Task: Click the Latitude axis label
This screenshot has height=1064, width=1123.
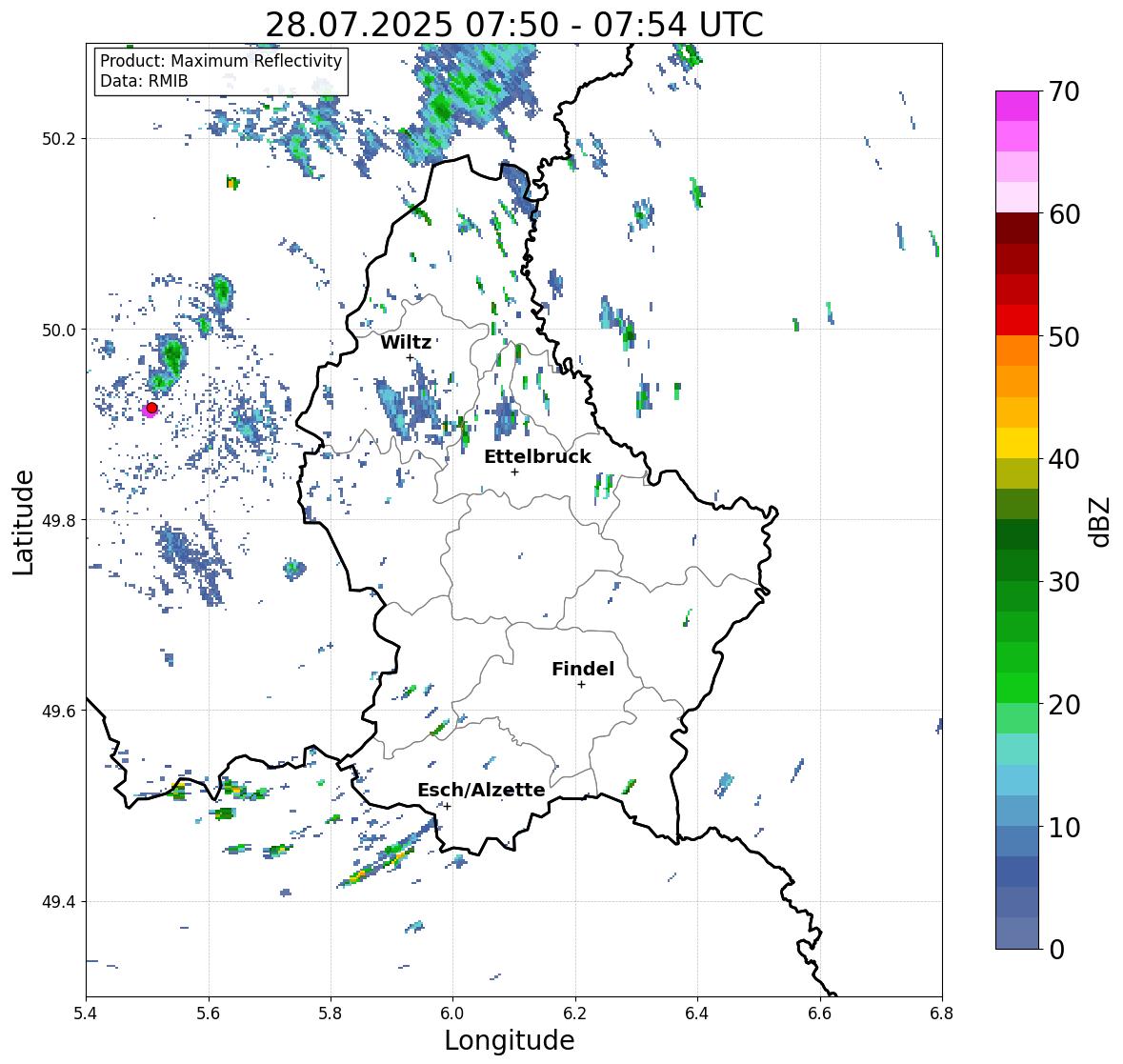Action: (x=24, y=523)
